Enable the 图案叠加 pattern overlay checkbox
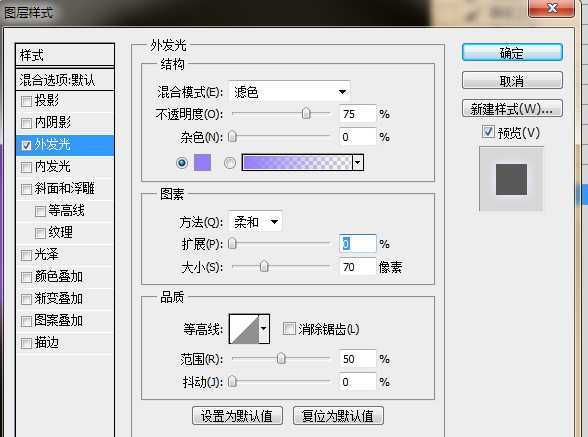 [26, 321]
